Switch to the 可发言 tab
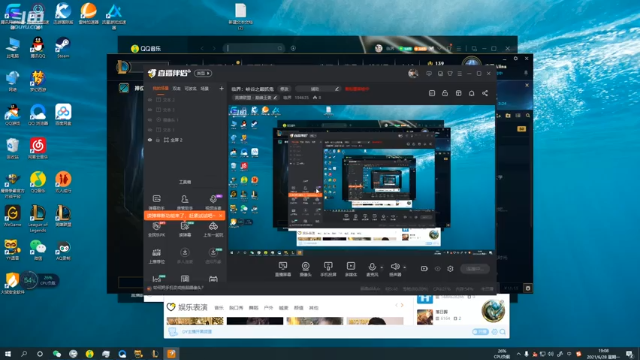Image resolution: width=640 pixels, height=360 pixels. 190,88
